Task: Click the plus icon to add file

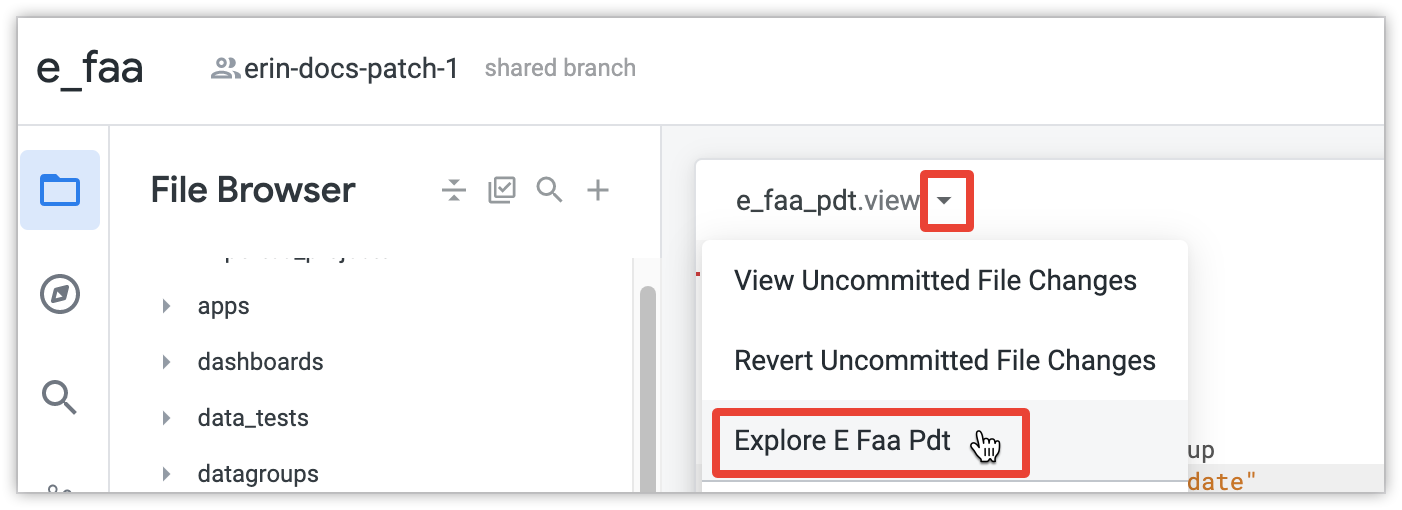Action: (597, 190)
